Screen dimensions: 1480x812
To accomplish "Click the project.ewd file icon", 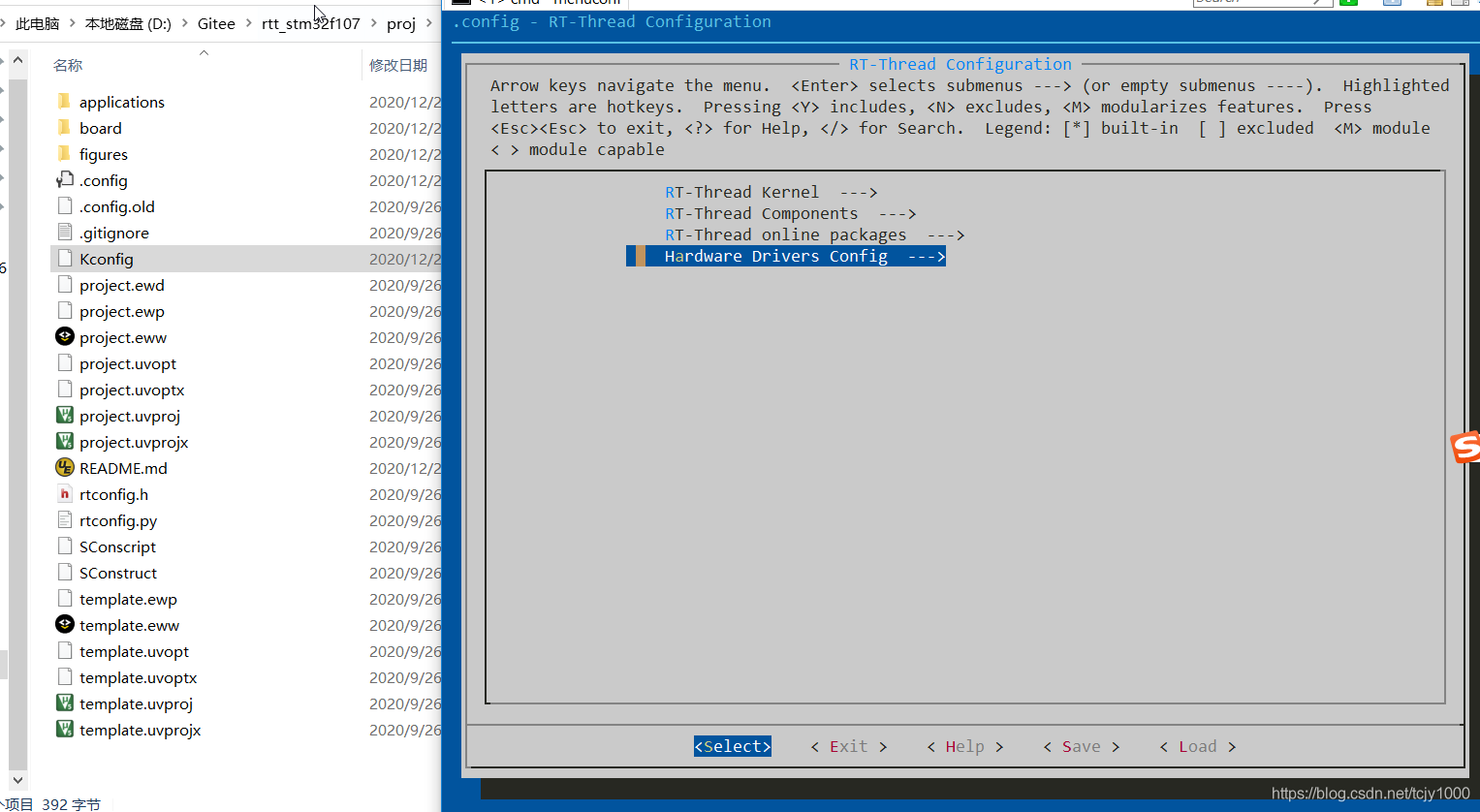I will [64, 285].
